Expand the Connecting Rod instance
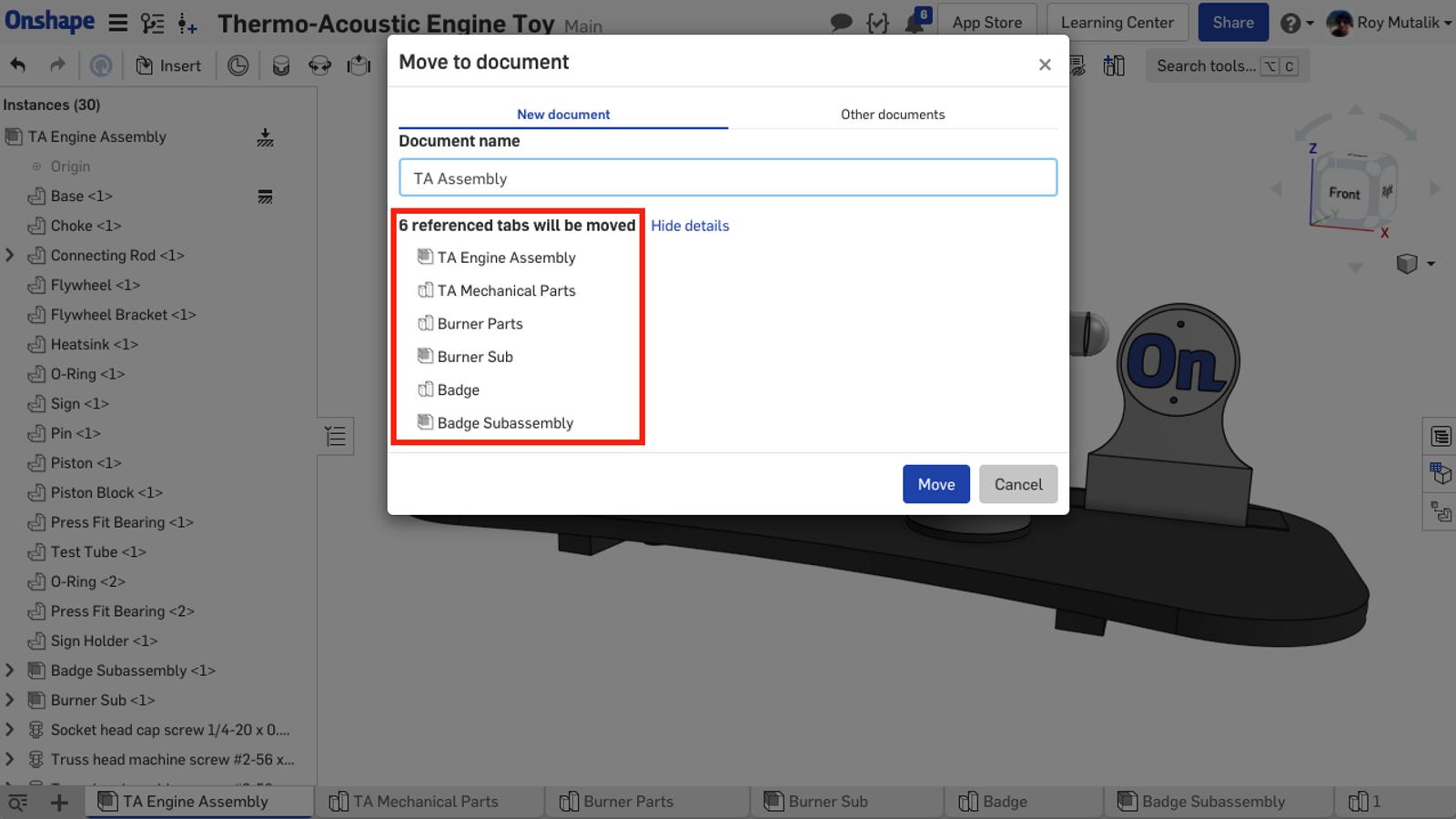 click(x=10, y=256)
